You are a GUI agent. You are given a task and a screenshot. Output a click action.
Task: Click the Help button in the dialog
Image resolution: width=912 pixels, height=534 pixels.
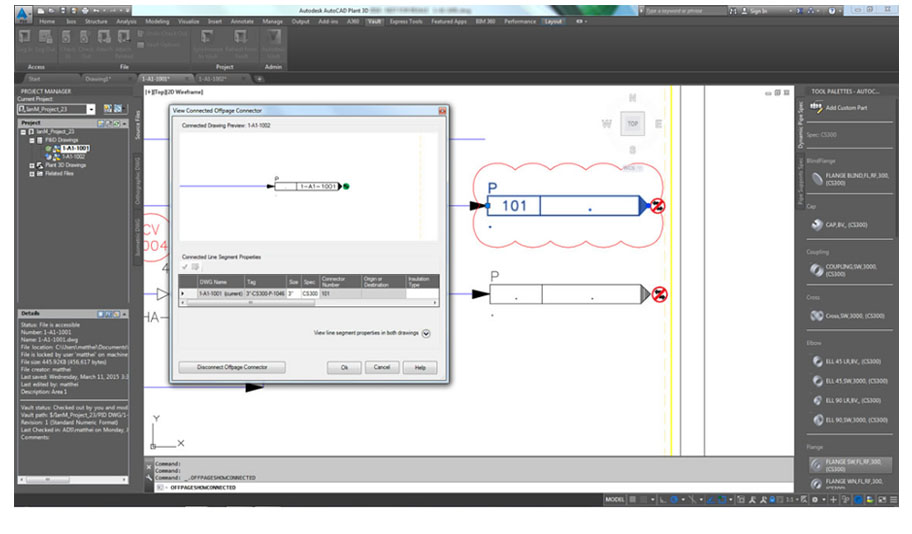420,367
